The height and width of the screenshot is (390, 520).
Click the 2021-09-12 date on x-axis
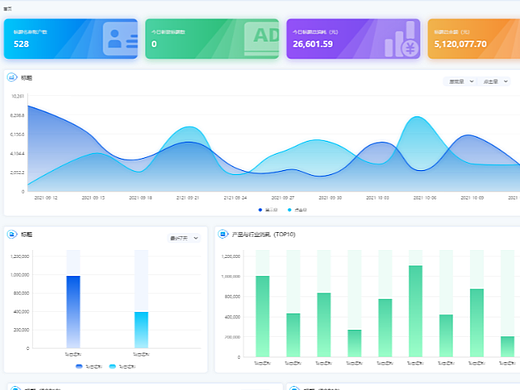pos(46,198)
